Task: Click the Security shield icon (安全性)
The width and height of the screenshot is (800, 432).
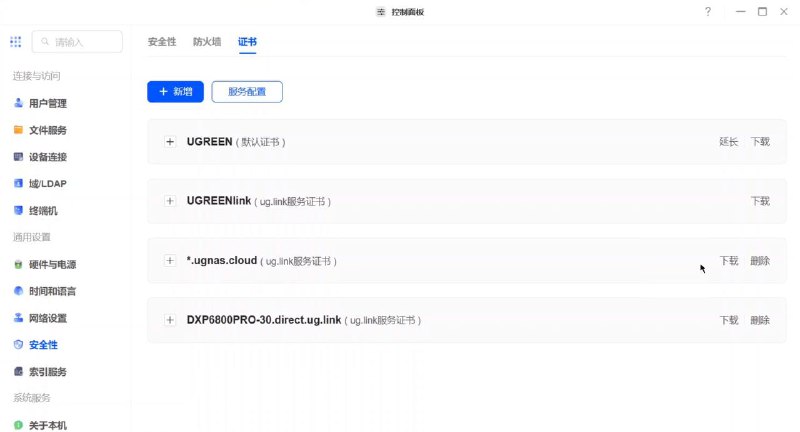Action: tap(18, 345)
